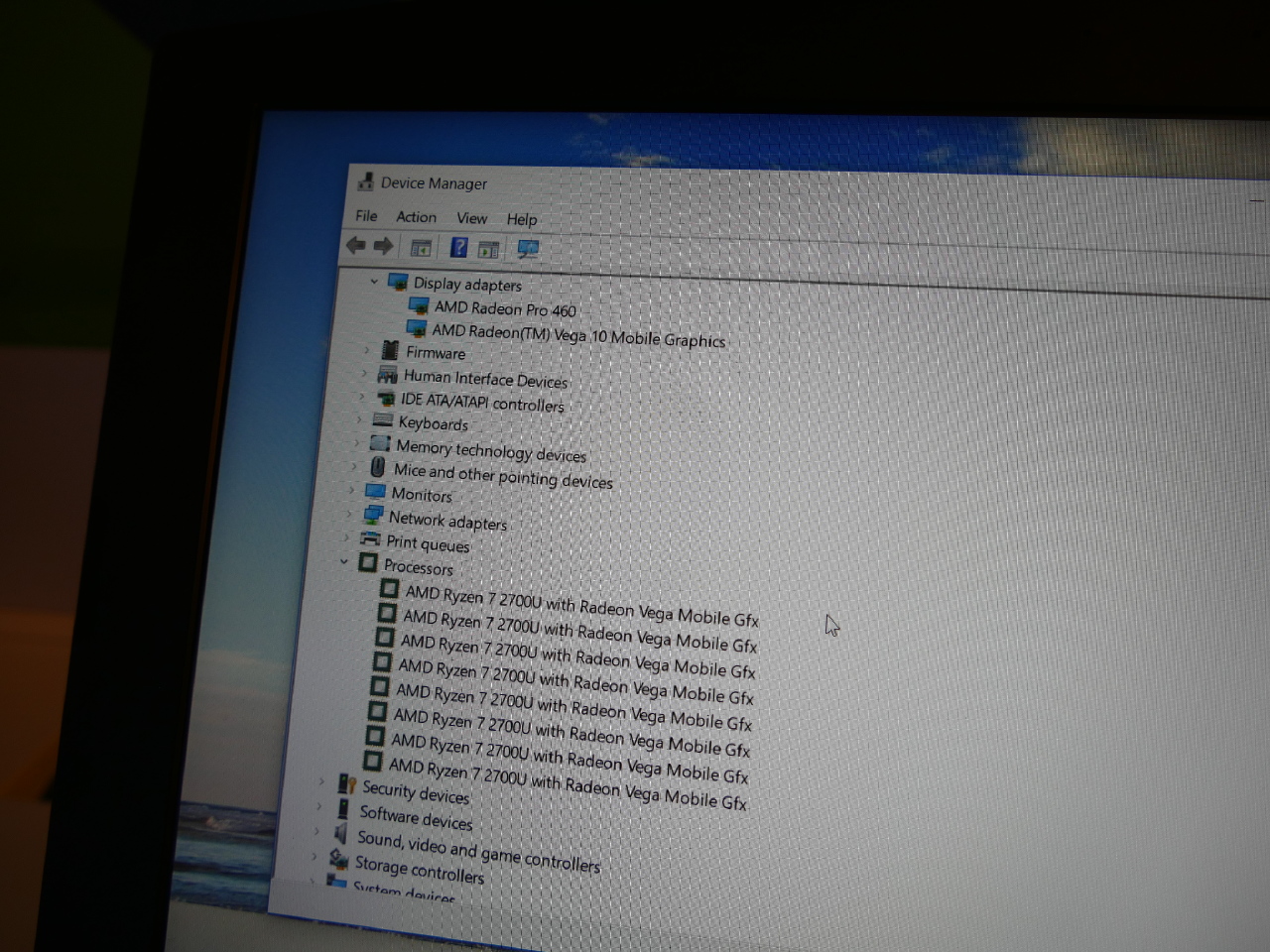The width and height of the screenshot is (1270, 952).
Task: Expand the Security devices node
Action: 320,780
